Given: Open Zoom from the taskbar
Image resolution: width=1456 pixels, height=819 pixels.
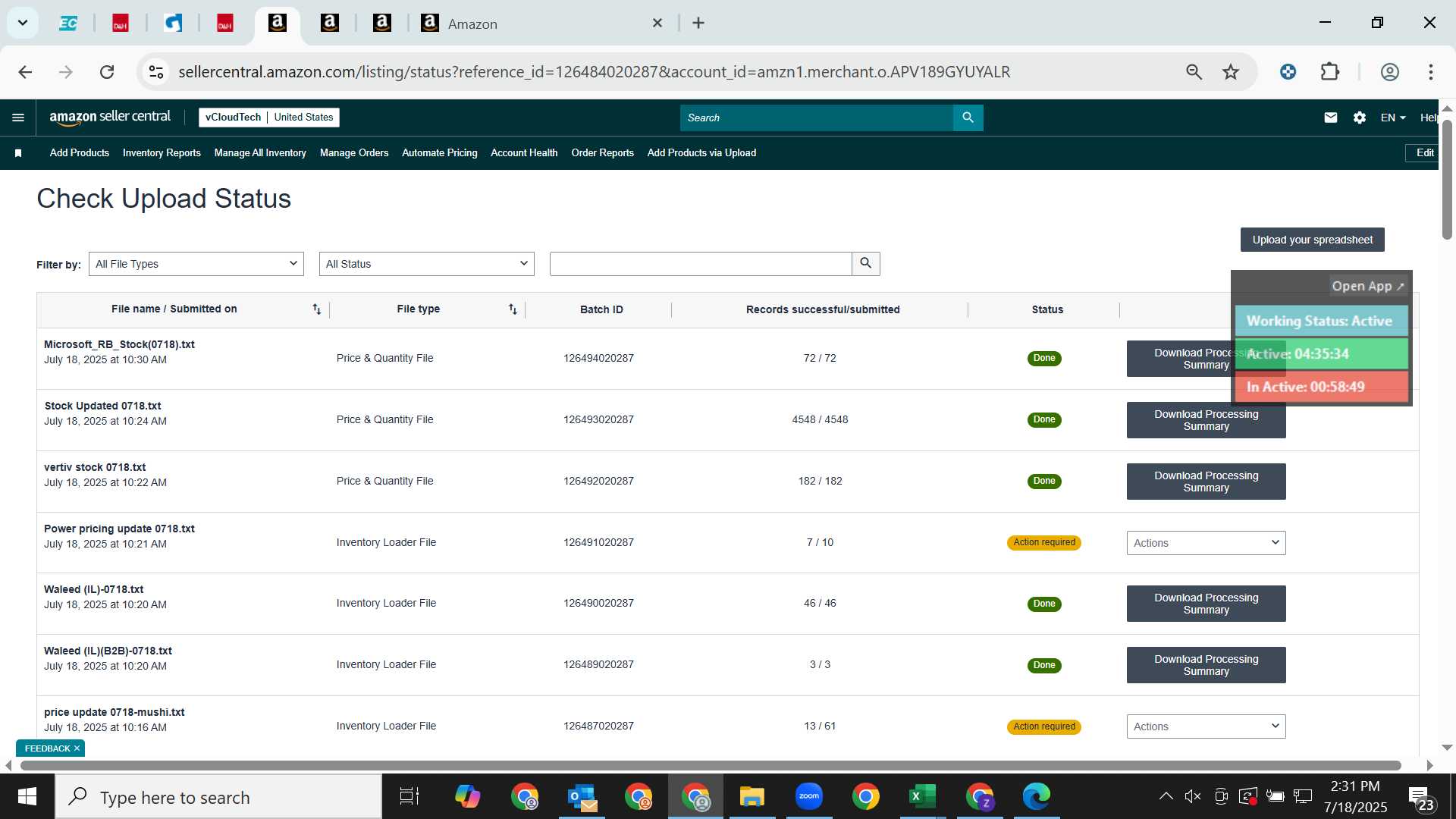Looking at the screenshot, I should 808,796.
